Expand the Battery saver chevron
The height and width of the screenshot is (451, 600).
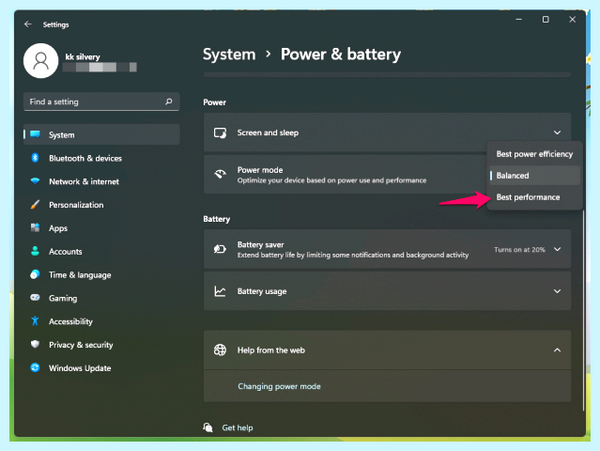coord(557,249)
